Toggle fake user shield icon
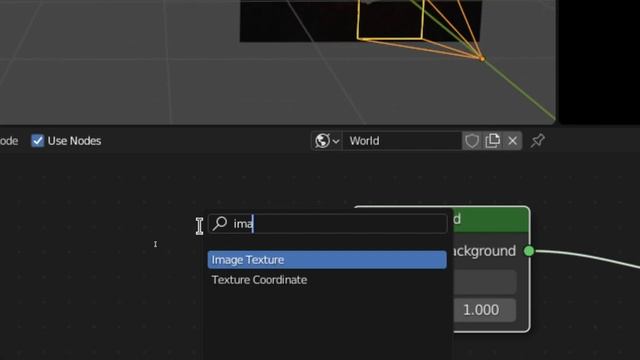The width and height of the screenshot is (640, 360). pos(472,141)
